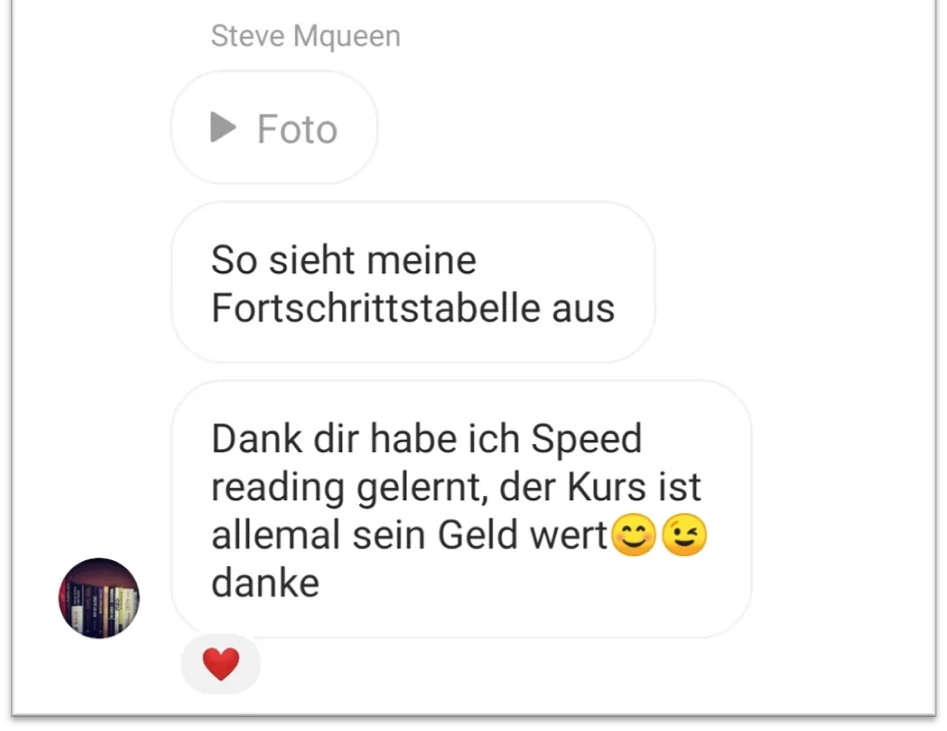Click the word 'Foto' label
This screenshot has width=947, height=731.
pos(297,129)
